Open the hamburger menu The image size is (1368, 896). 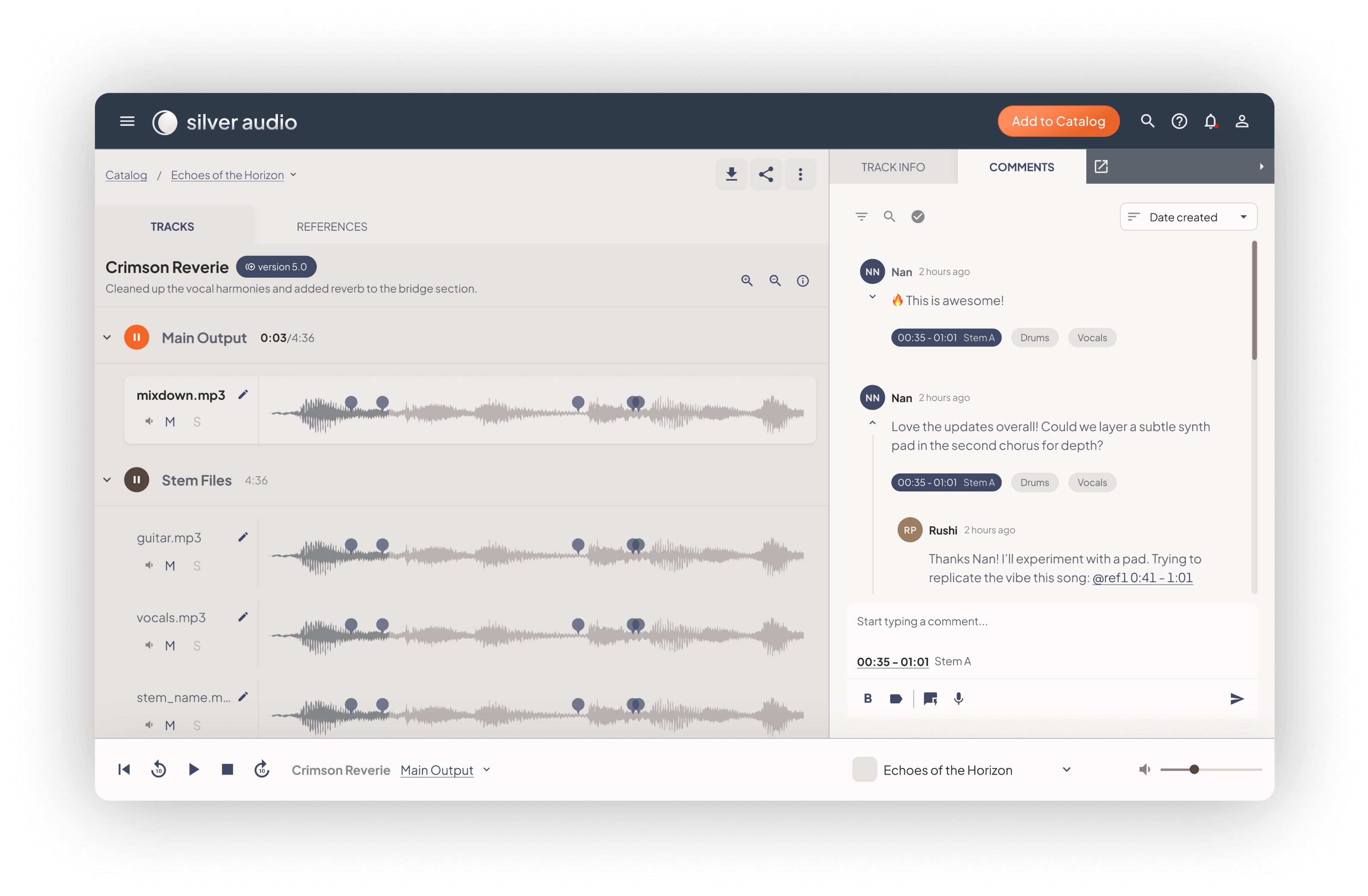coord(127,121)
